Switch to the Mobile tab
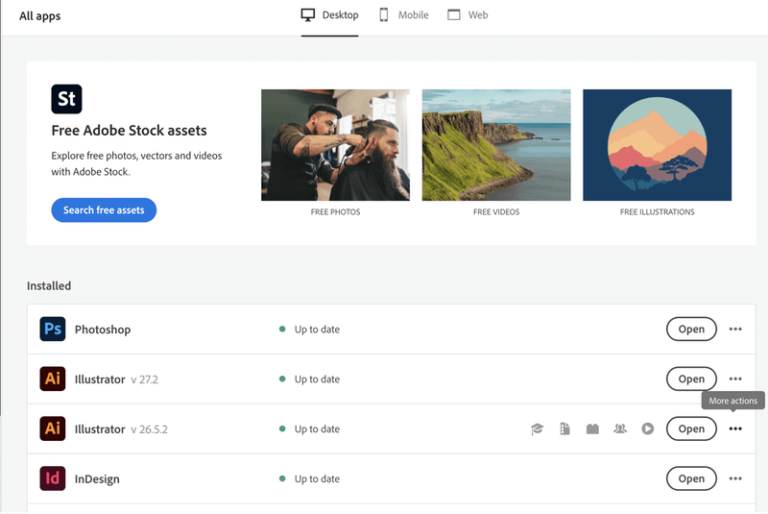Image resolution: width=768 pixels, height=514 pixels. click(x=404, y=15)
